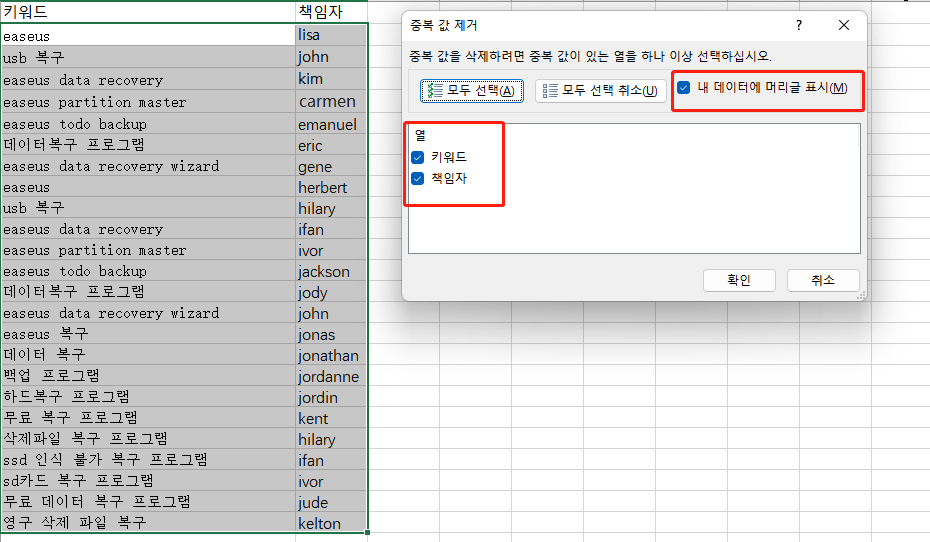The height and width of the screenshot is (542, 930).
Task: Select the cell containing 'jordanne'
Action: pyautogui.click(x=332, y=376)
